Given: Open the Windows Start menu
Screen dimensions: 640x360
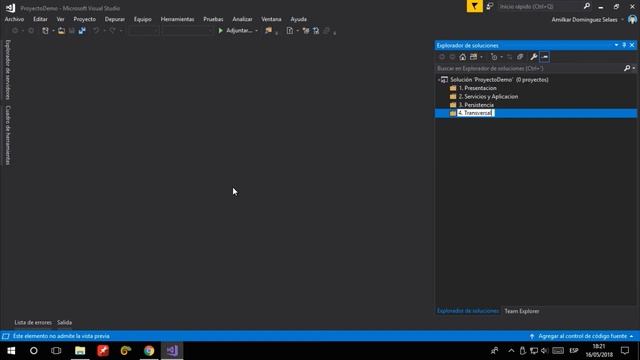Looking at the screenshot, I should (11, 351).
